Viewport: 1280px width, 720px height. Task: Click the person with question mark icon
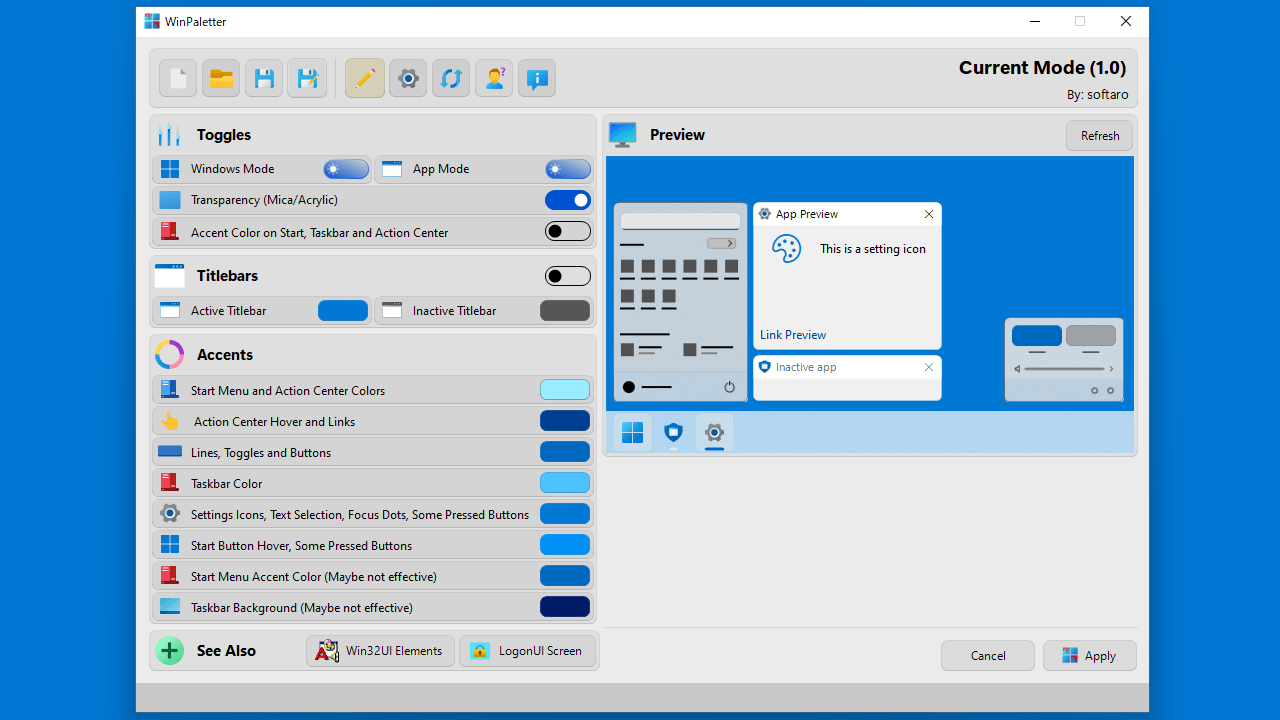[494, 78]
